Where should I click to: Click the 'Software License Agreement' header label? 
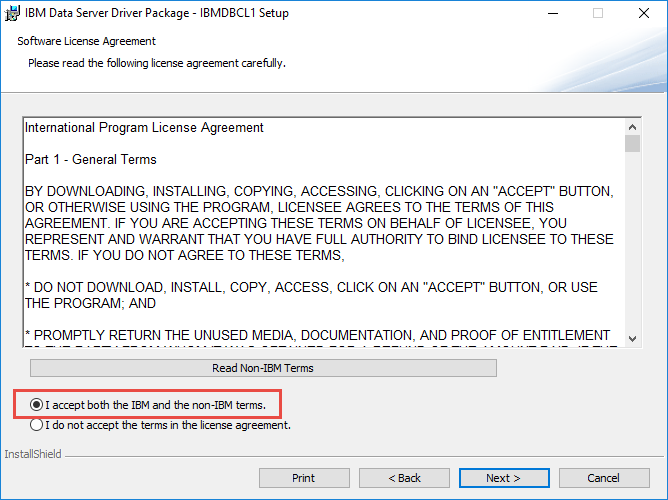coord(87,42)
